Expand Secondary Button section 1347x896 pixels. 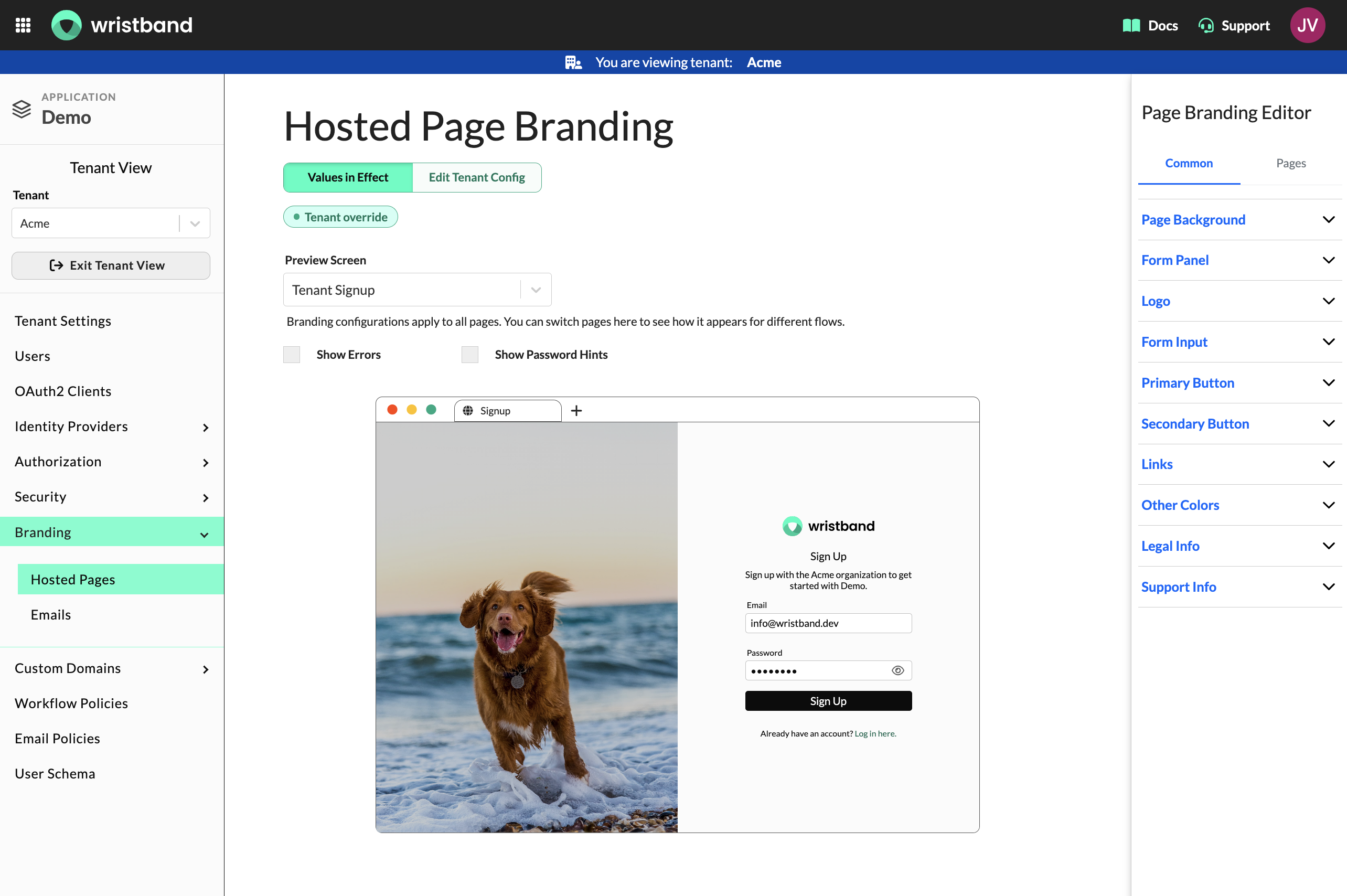[1239, 423]
